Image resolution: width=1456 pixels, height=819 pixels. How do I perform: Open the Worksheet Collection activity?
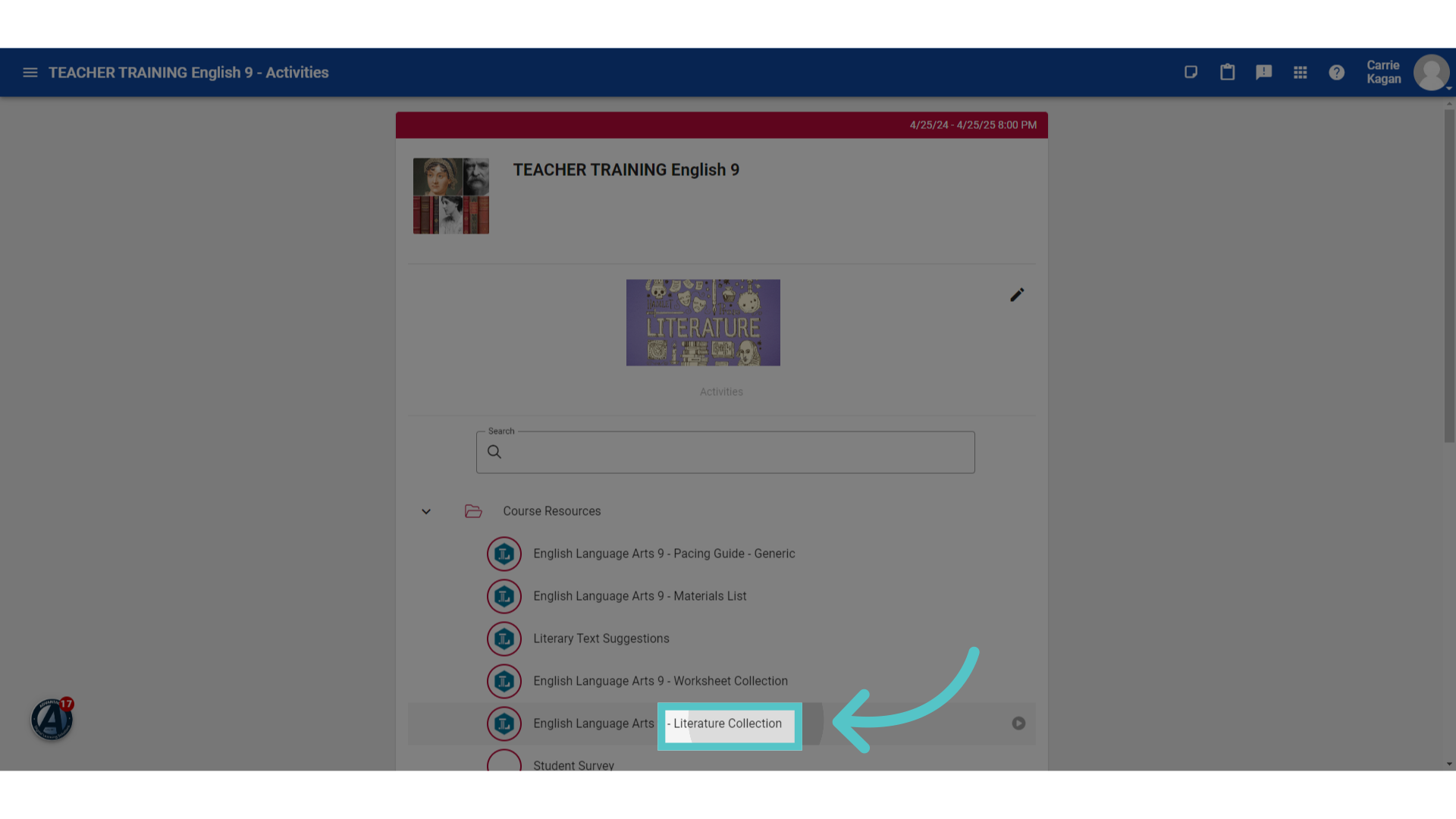pyautogui.click(x=660, y=682)
